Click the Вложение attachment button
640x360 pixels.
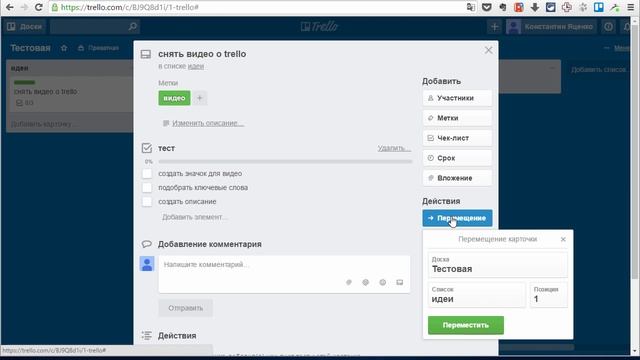point(457,178)
